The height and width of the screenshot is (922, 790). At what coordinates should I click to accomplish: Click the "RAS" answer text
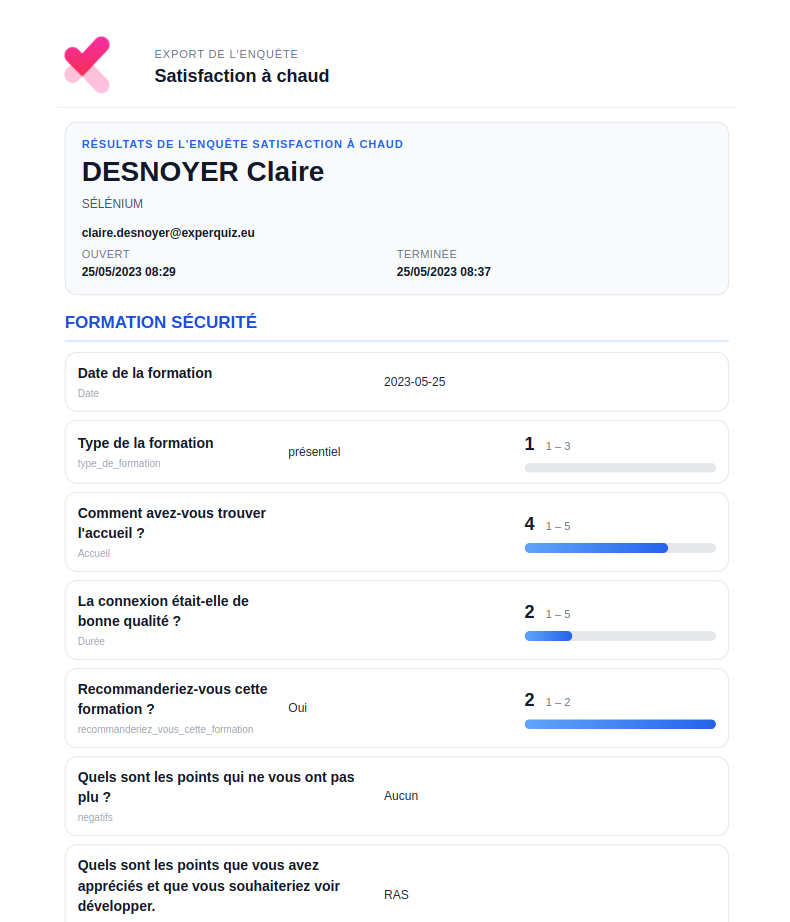coord(396,895)
